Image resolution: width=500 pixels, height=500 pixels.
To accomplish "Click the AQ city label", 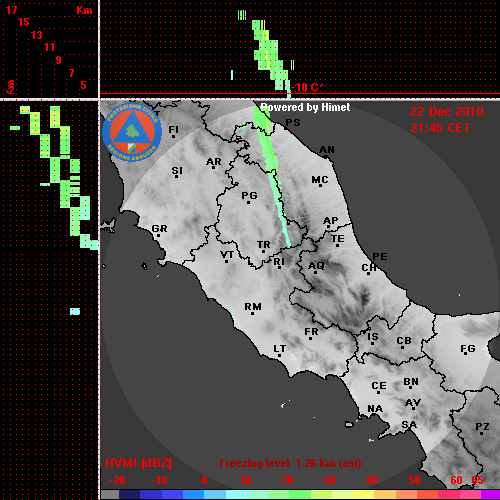I will click(x=316, y=266).
